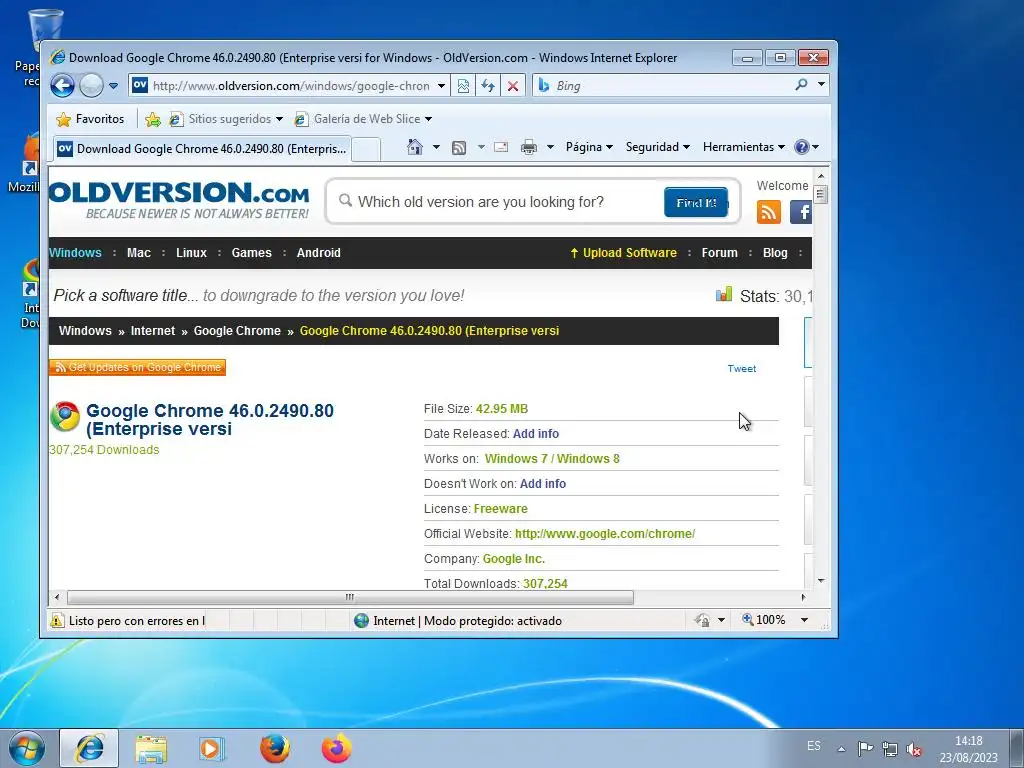This screenshot has height=768, width=1024.
Task: Open the orange RSS icon on page
Action: pos(769,212)
